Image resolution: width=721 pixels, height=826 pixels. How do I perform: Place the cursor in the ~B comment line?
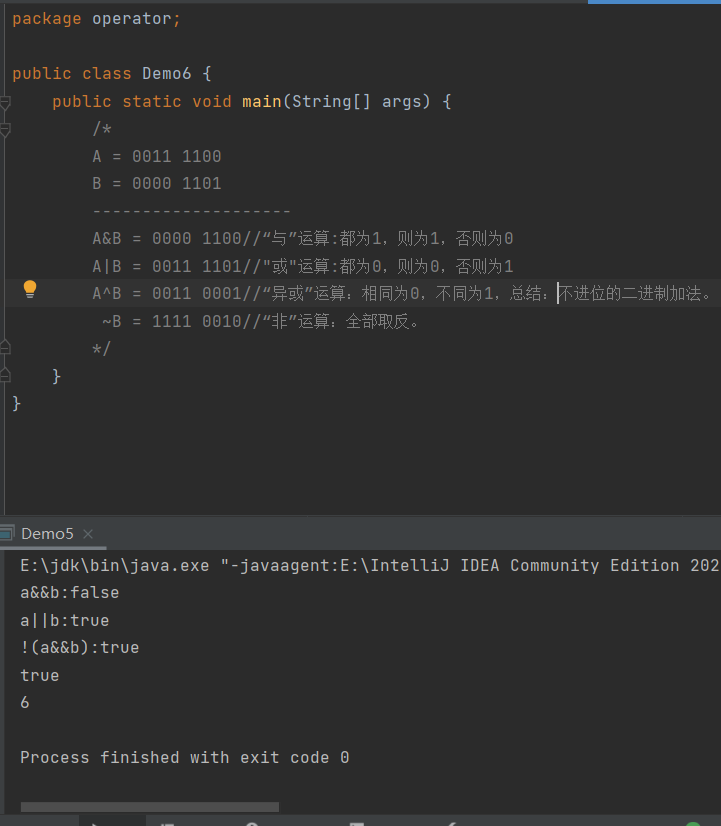pyautogui.click(x=260, y=322)
